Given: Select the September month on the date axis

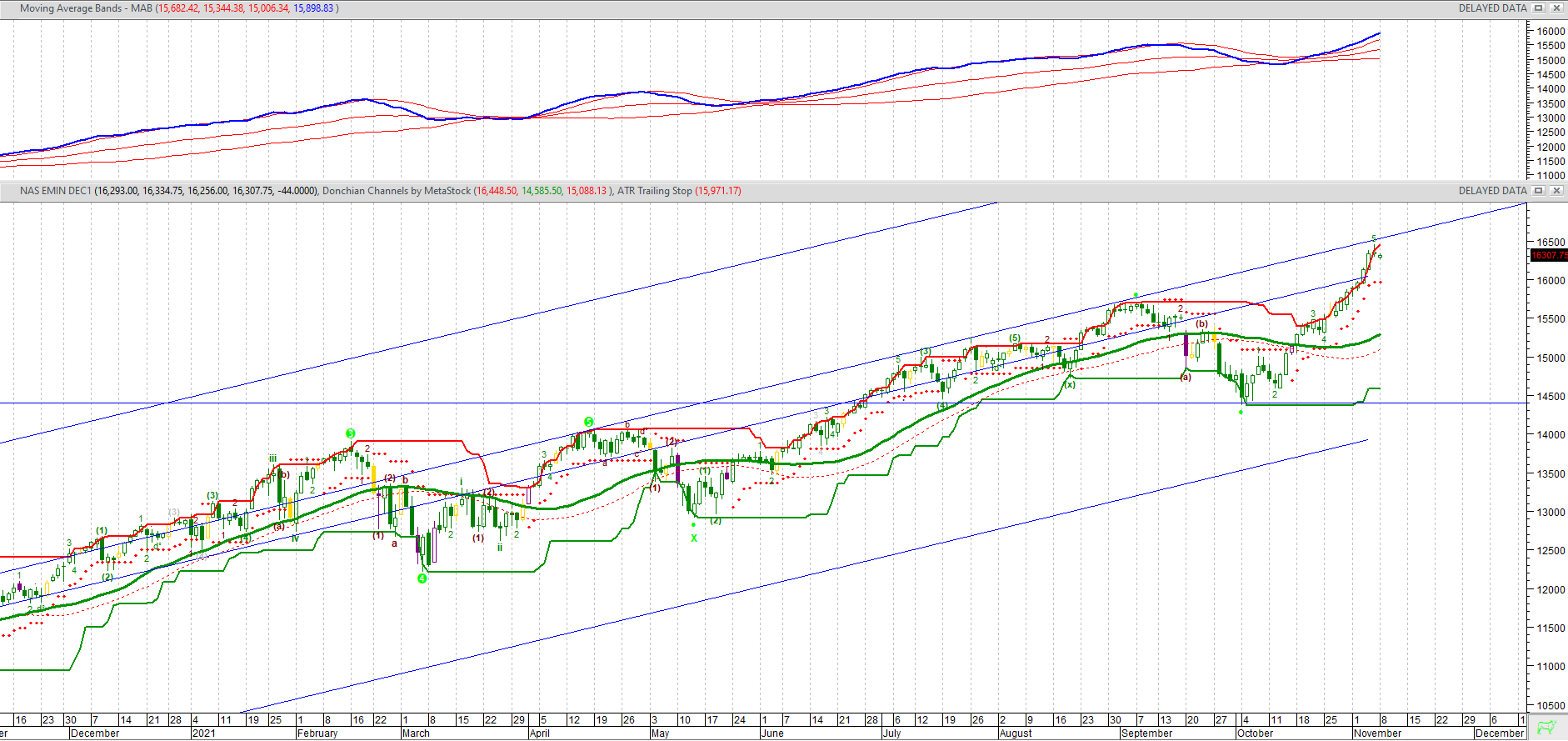Looking at the screenshot, I should point(1146,733).
